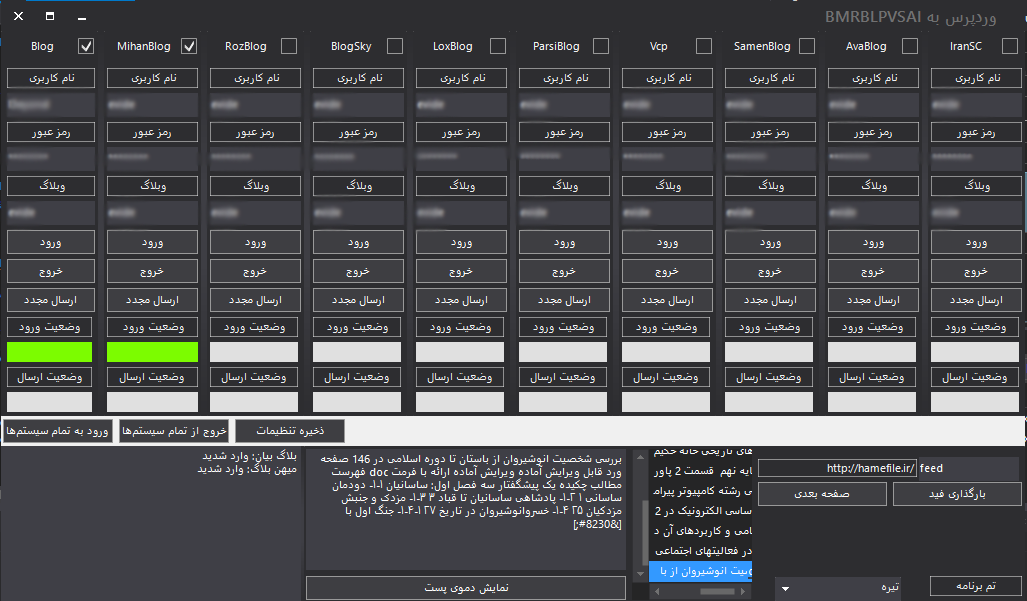Image resolution: width=1027 pixels, height=601 pixels.
Task: Click ورود under the RozBlog column
Action: click(x=255, y=242)
